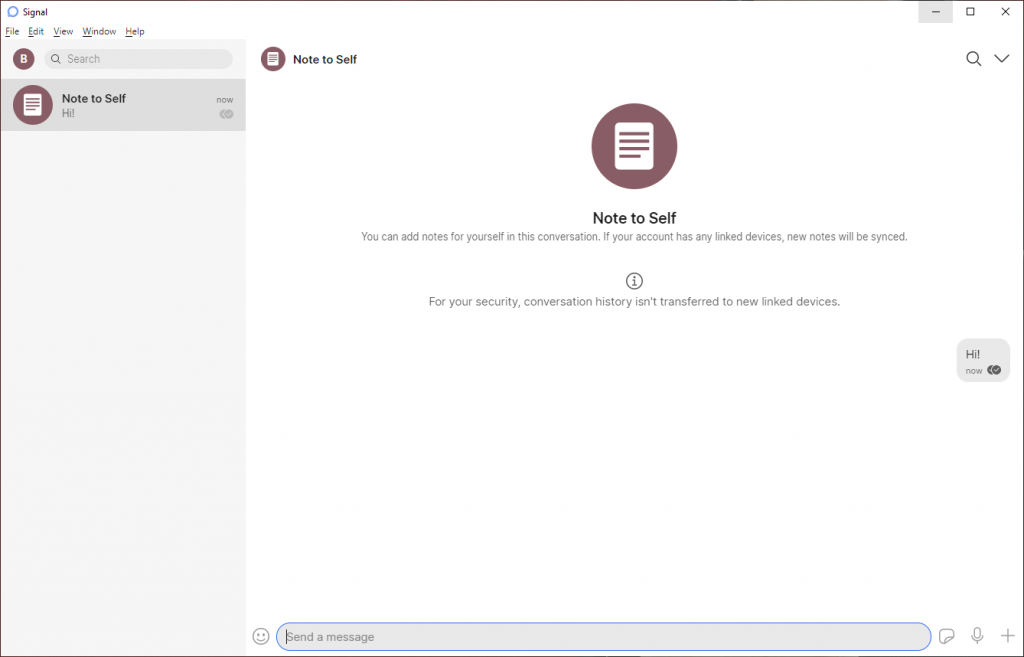
Task: Click the security info circle icon
Action: pyautogui.click(x=634, y=281)
